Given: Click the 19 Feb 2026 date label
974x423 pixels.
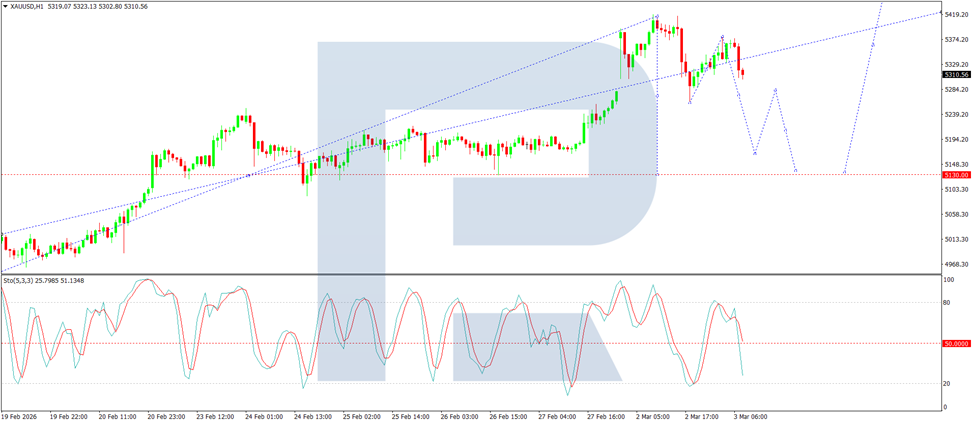Looking at the screenshot, I should click(x=19, y=416).
